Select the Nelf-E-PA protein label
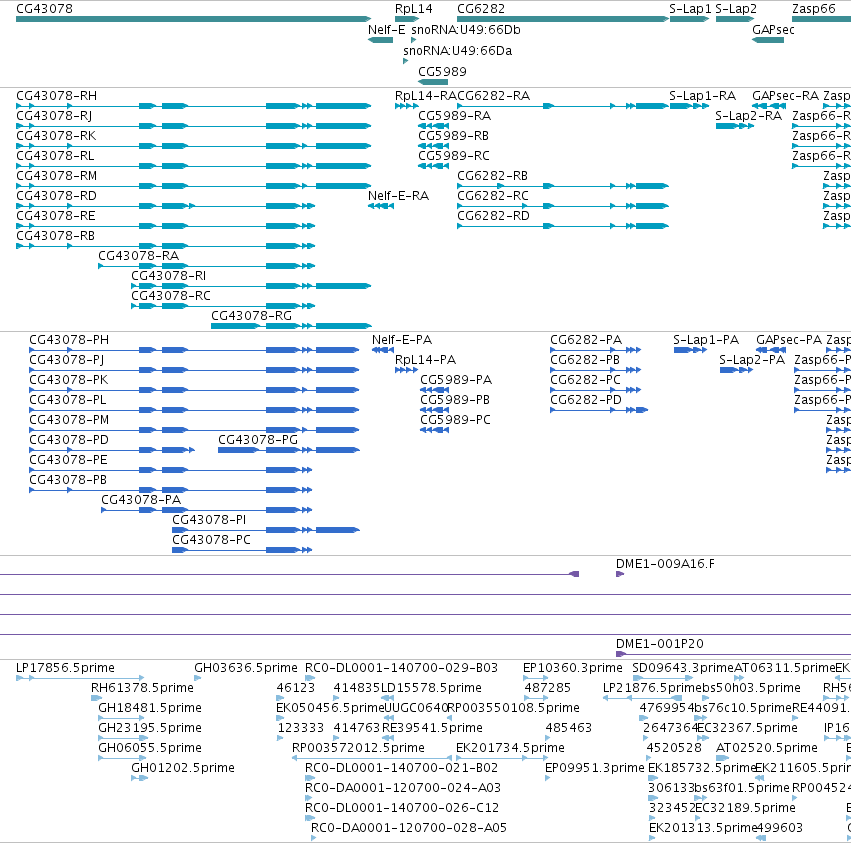 point(402,340)
